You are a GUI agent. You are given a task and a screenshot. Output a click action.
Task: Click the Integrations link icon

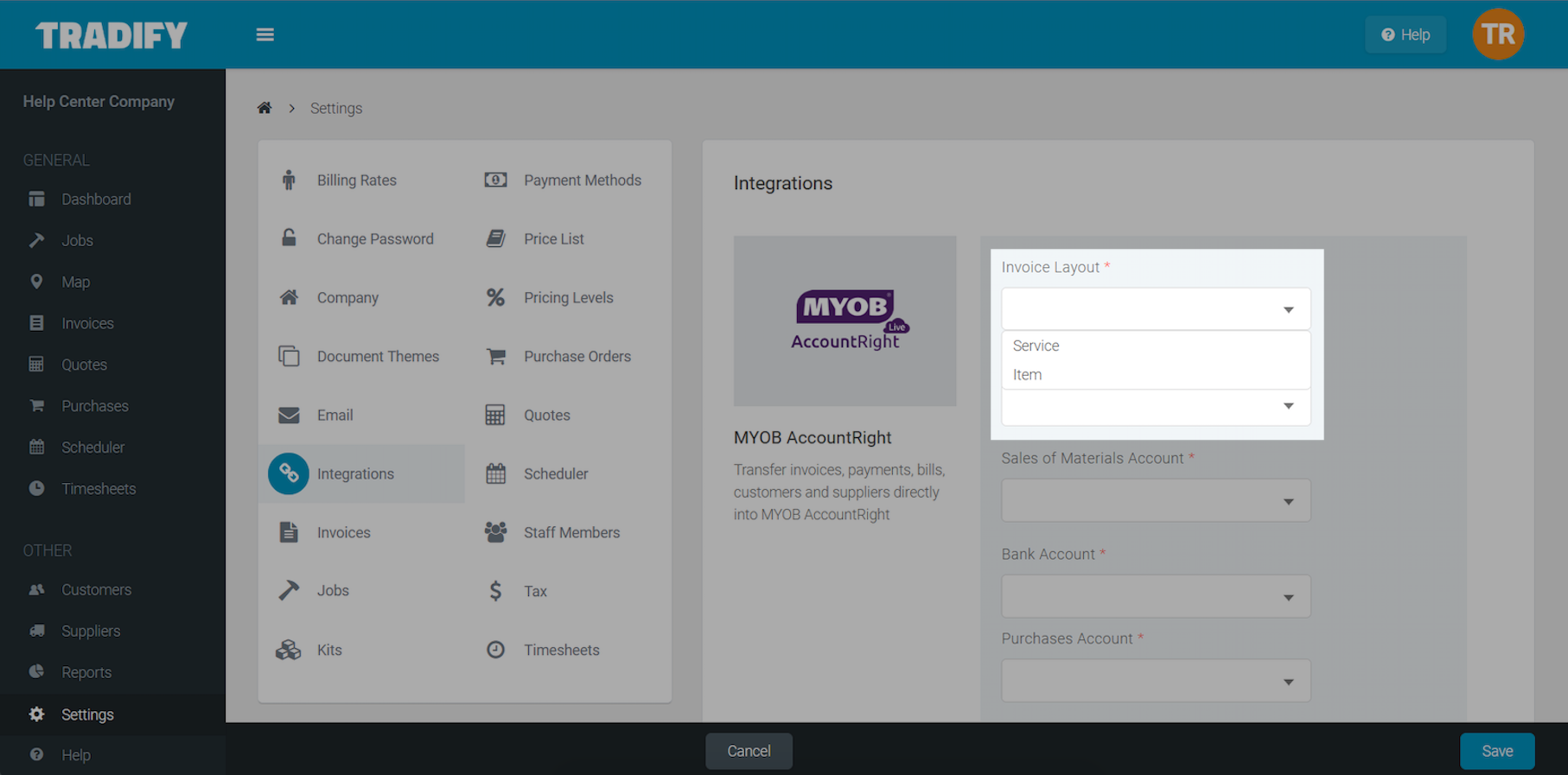pos(289,473)
